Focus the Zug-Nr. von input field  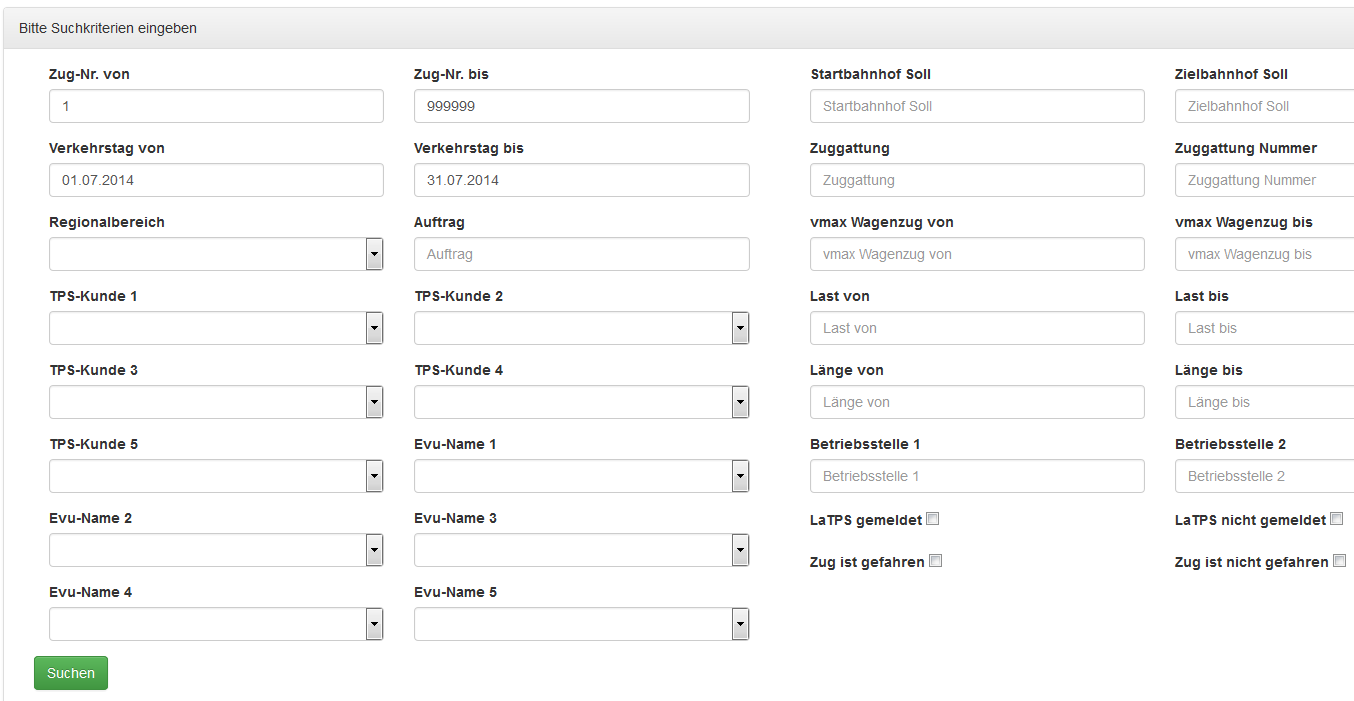pos(216,106)
